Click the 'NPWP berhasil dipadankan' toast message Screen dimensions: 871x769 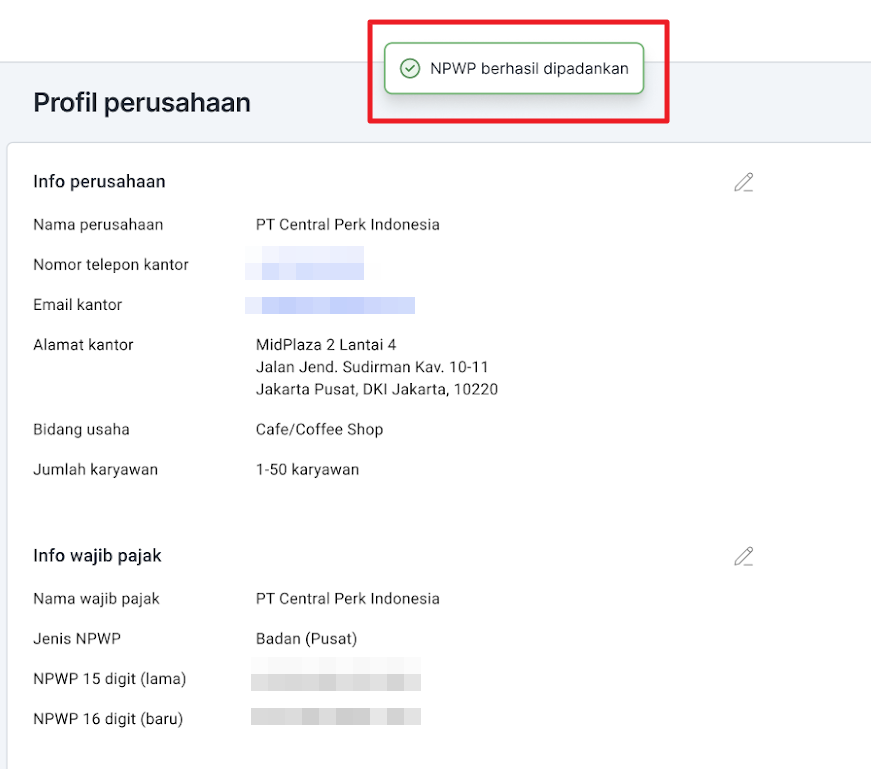coord(514,68)
